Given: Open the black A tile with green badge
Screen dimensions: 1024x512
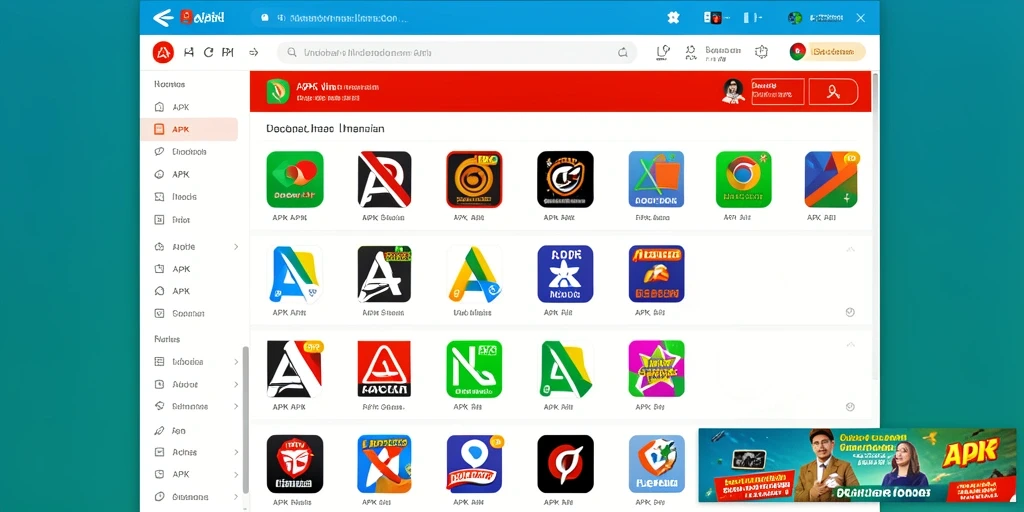Looking at the screenshot, I should 385,274.
